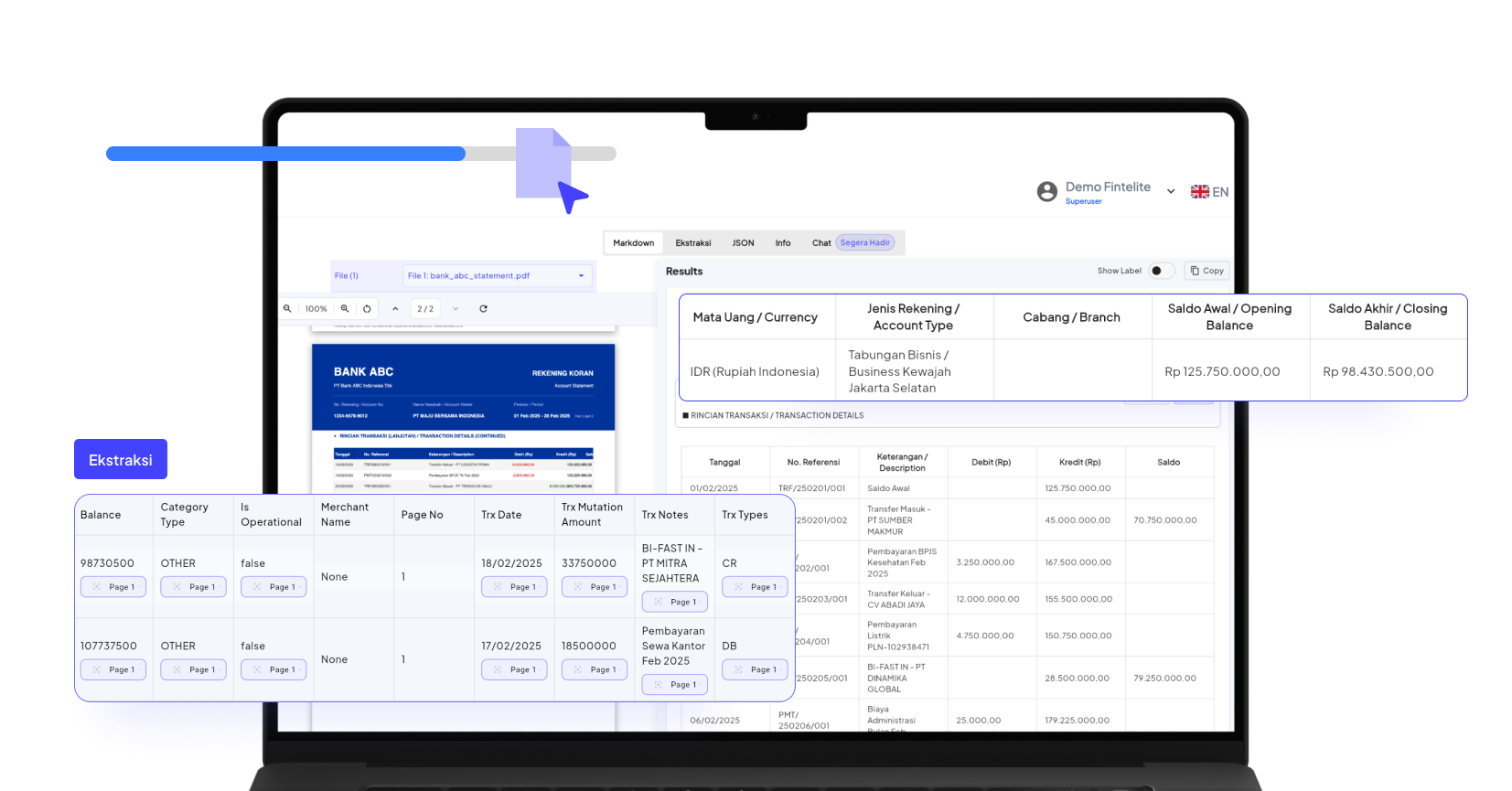The image size is (1512, 791).
Task: Zoom out the PDF preview
Action: point(287,309)
